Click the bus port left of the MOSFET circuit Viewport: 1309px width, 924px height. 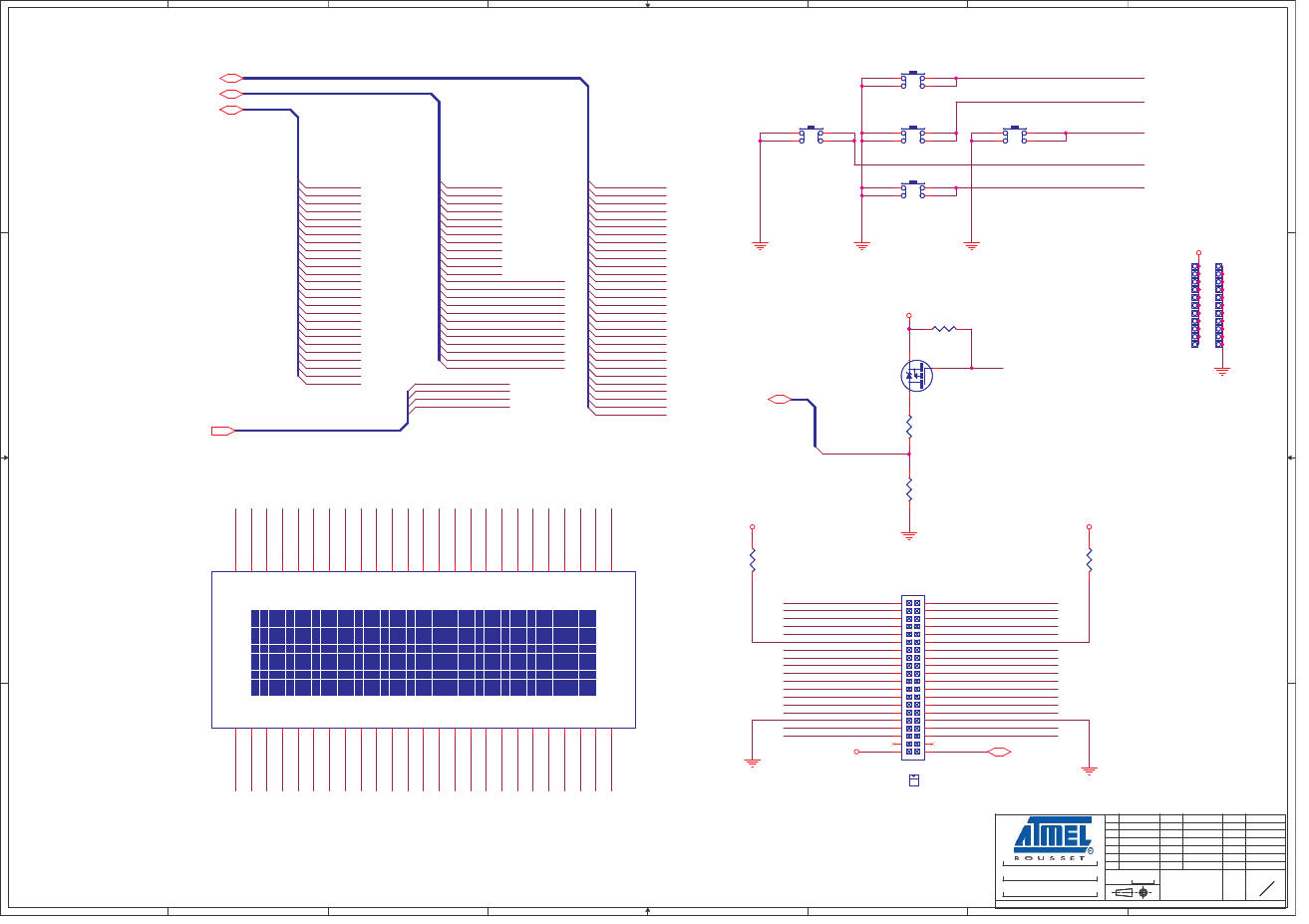pos(780,400)
